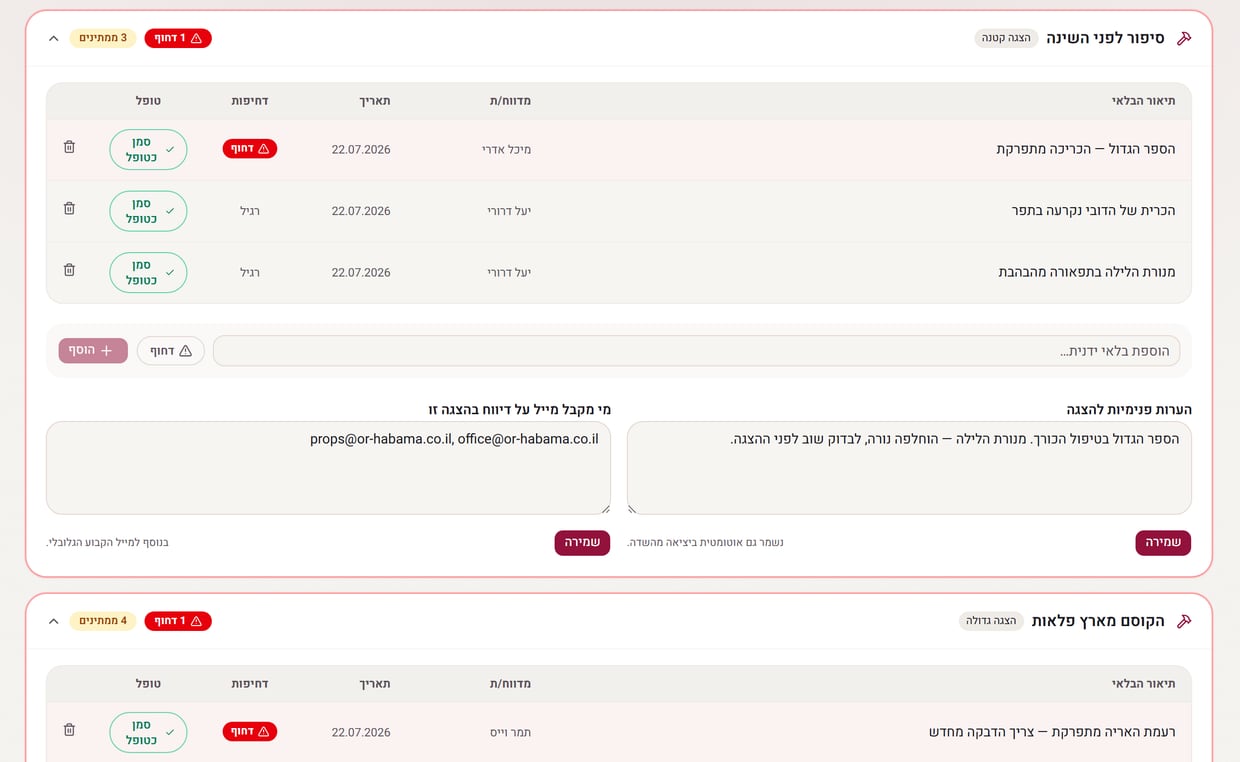Delete the fault 'הספר הגדול — הכריכה מתפרקת'
1240x762 pixels.
69,148
